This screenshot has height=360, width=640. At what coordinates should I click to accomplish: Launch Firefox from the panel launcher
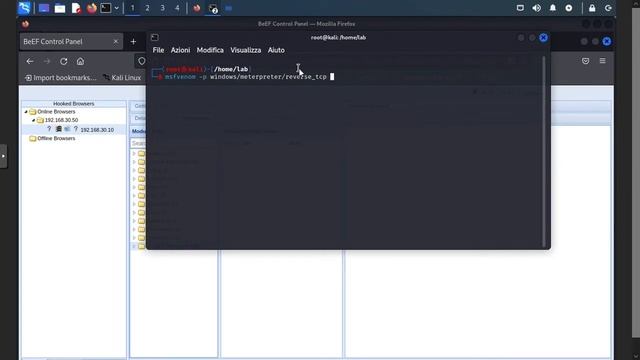pos(91,8)
